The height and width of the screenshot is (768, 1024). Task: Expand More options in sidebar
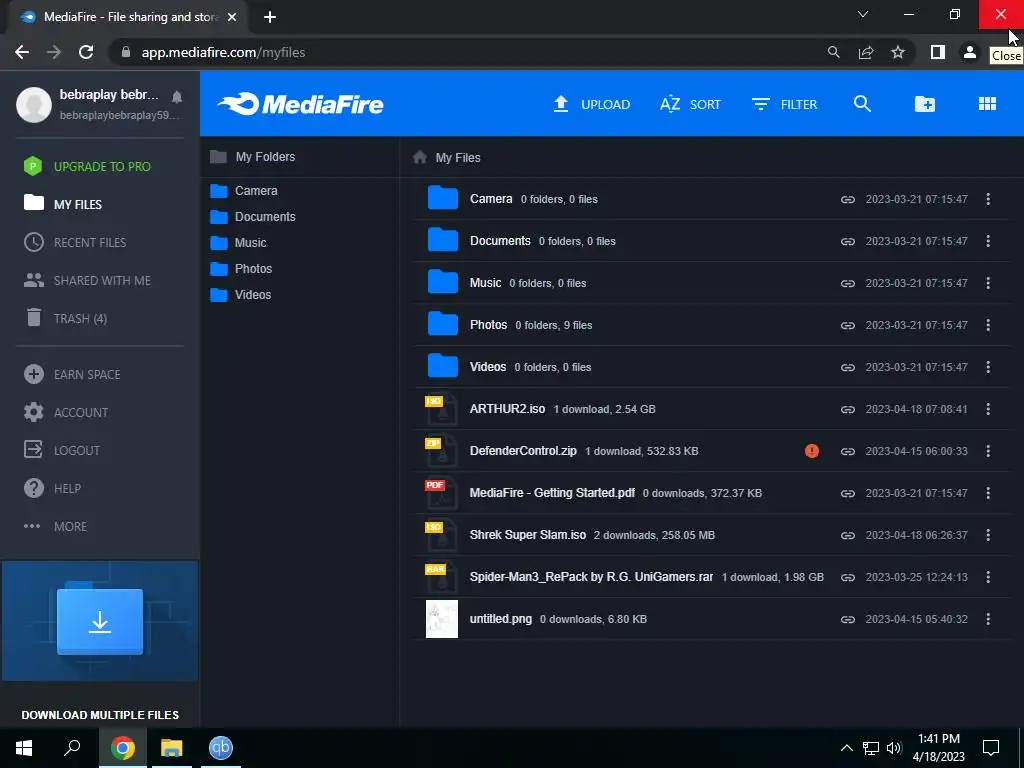pos(55,526)
